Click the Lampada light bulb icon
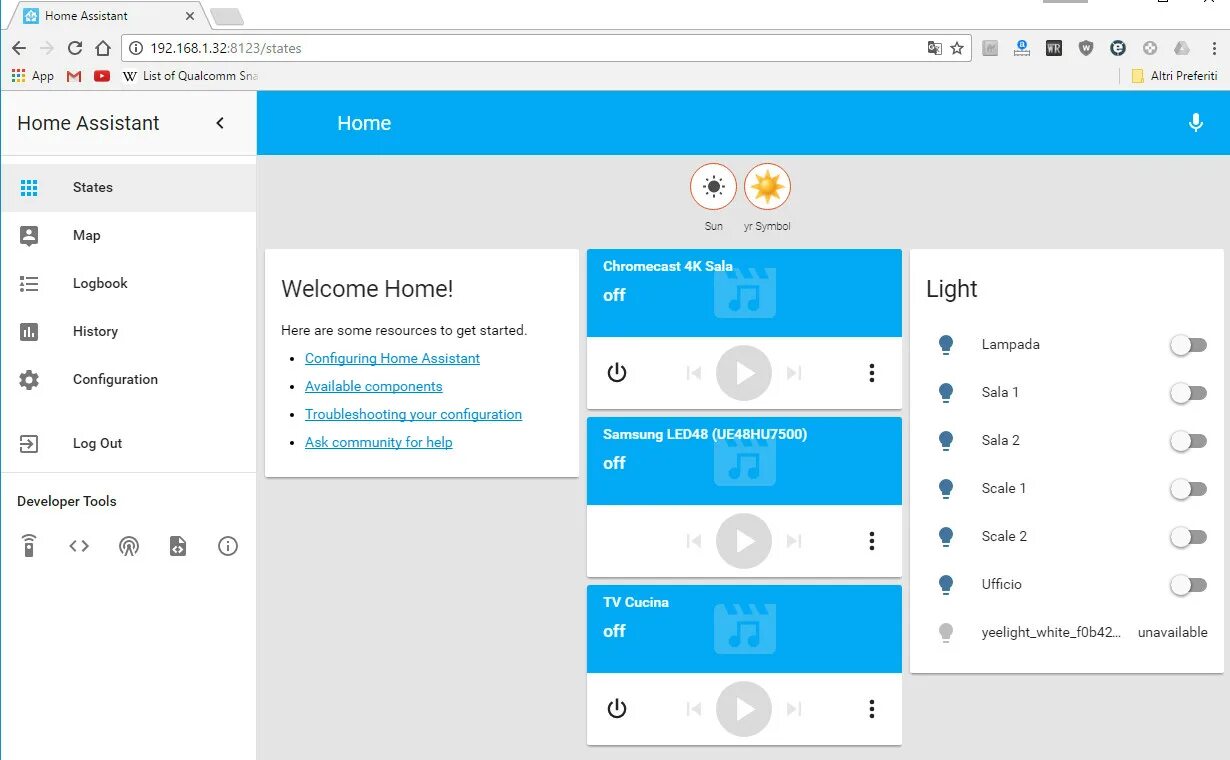The width and height of the screenshot is (1230, 760). pos(946,345)
